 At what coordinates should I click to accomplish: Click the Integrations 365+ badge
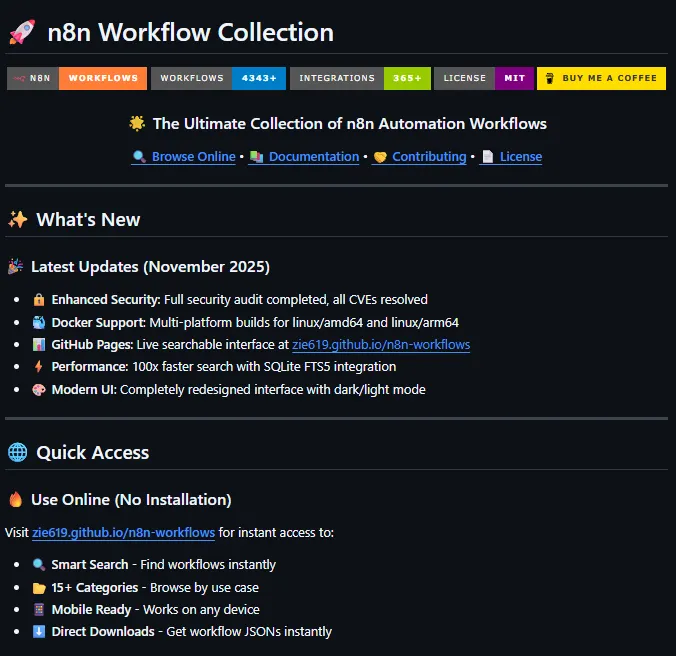[x=360, y=78]
